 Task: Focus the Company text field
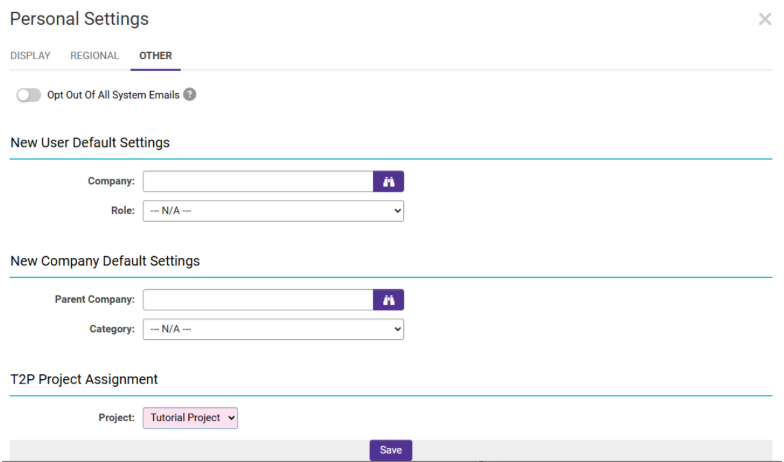pos(258,181)
